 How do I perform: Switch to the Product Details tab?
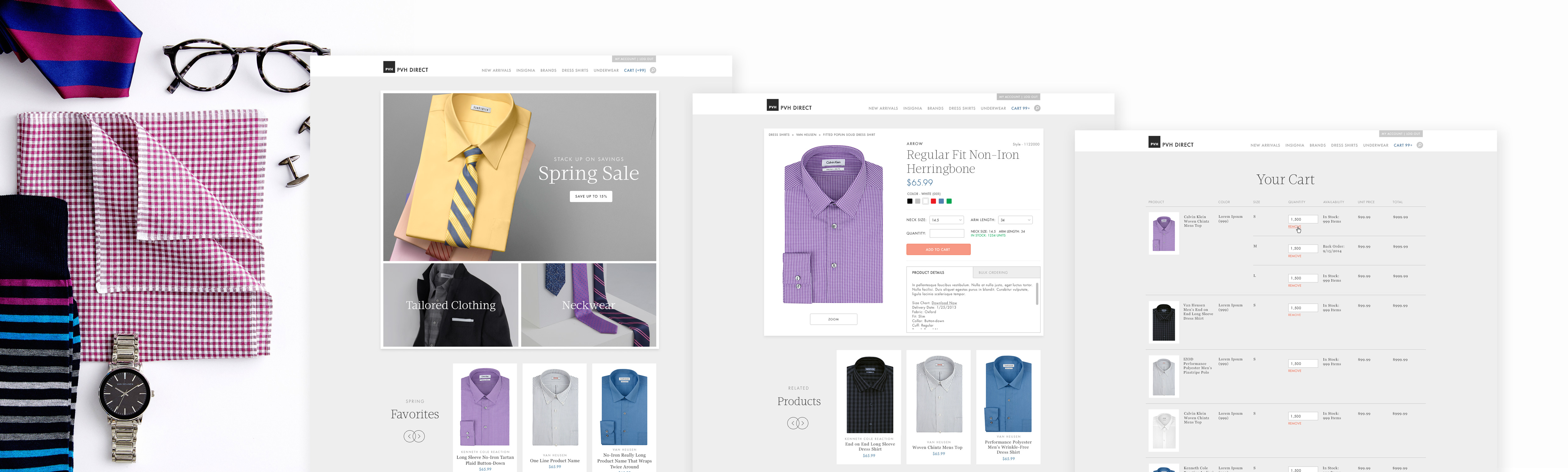[x=939, y=272]
